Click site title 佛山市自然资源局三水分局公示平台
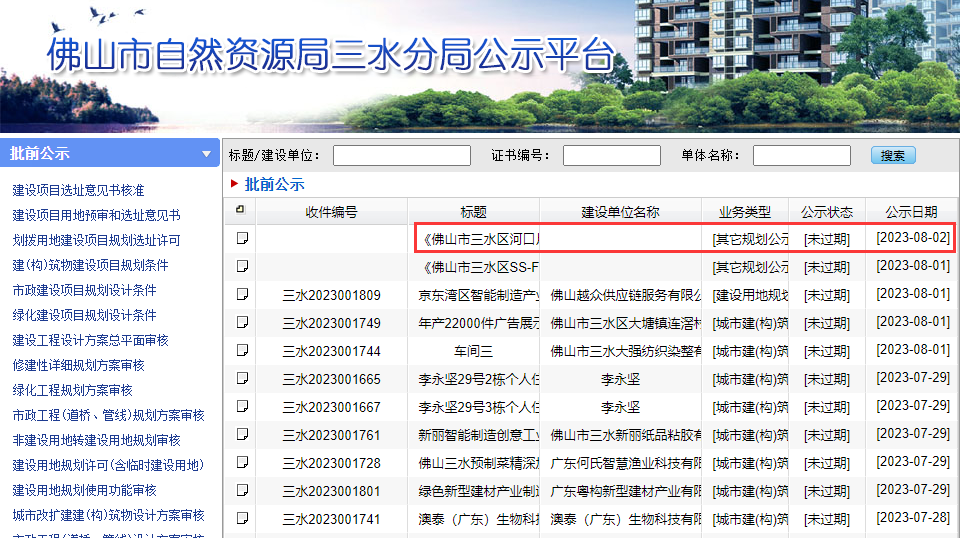The width and height of the screenshot is (968, 538). (332, 54)
